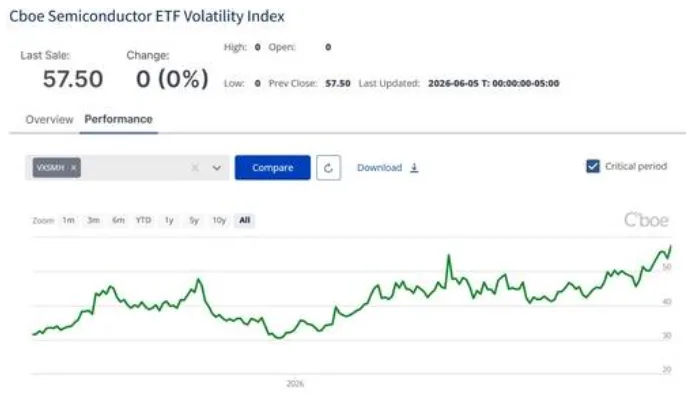Choose the 6m zoom range

point(118,220)
